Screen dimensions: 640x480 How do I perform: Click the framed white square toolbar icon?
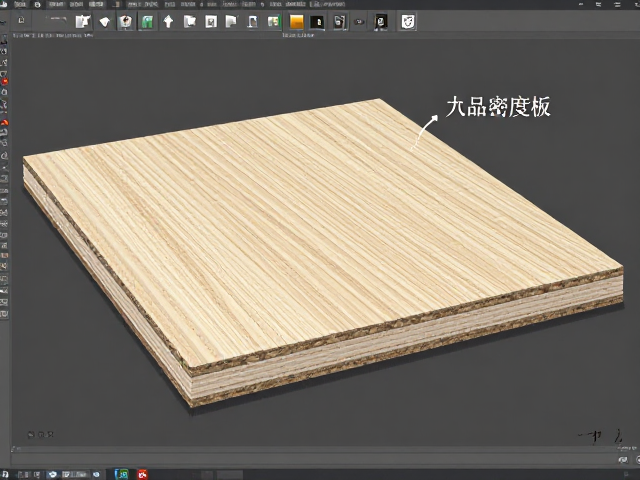pos(211,21)
